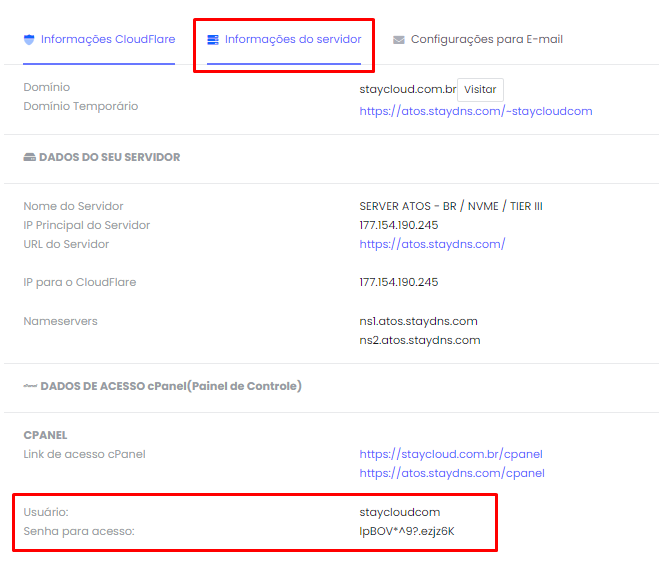Click the Nameservers label
This screenshot has height=582, width=659.
[x=60, y=321]
